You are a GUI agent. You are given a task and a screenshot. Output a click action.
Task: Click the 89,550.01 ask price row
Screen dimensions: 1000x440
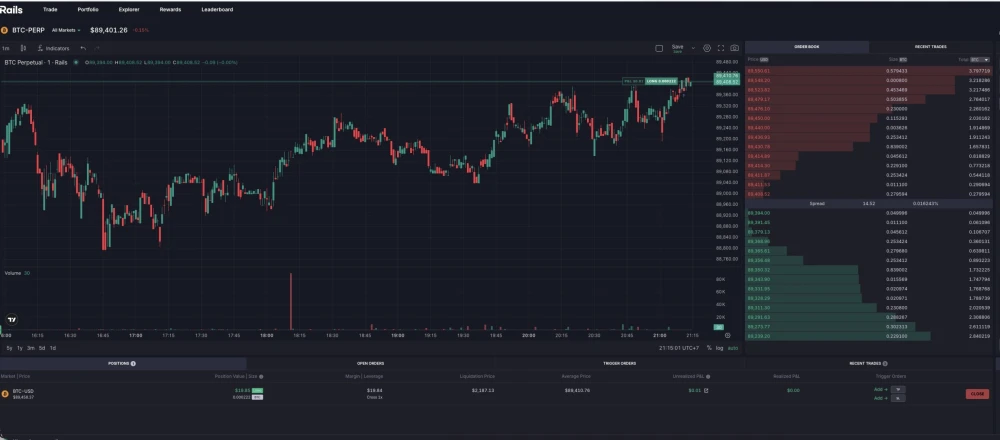click(758, 71)
